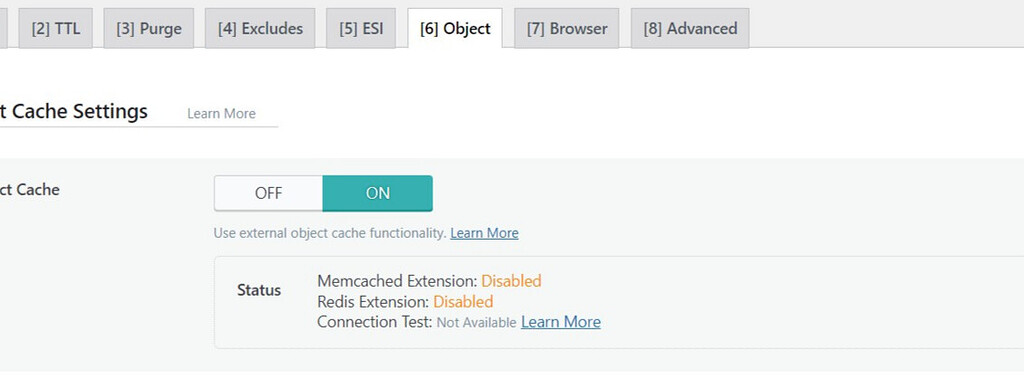1024x379 pixels.
Task: Select the [5] ESI tab
Action: coord(361,29)
